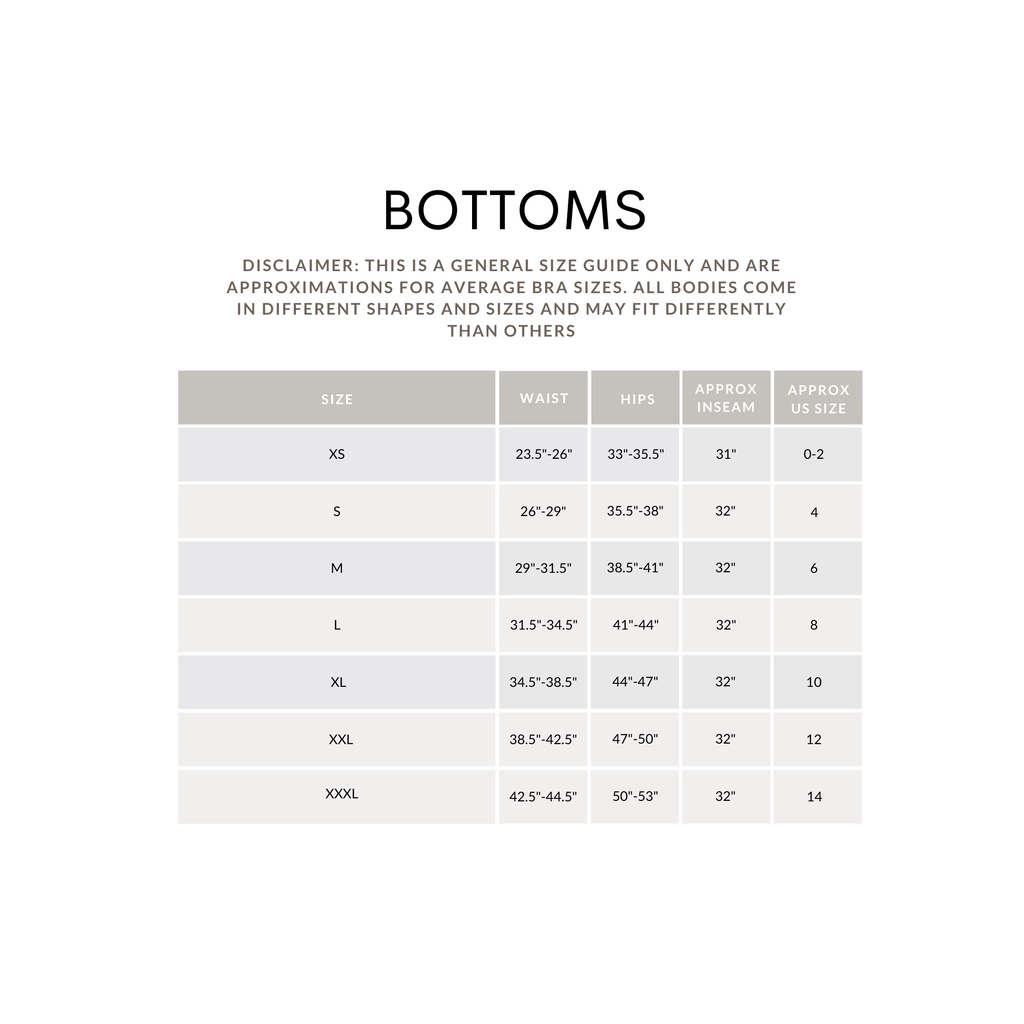The image size is (1024, 1024).
Task: Select the L size row label
Action: coord(337,625)
